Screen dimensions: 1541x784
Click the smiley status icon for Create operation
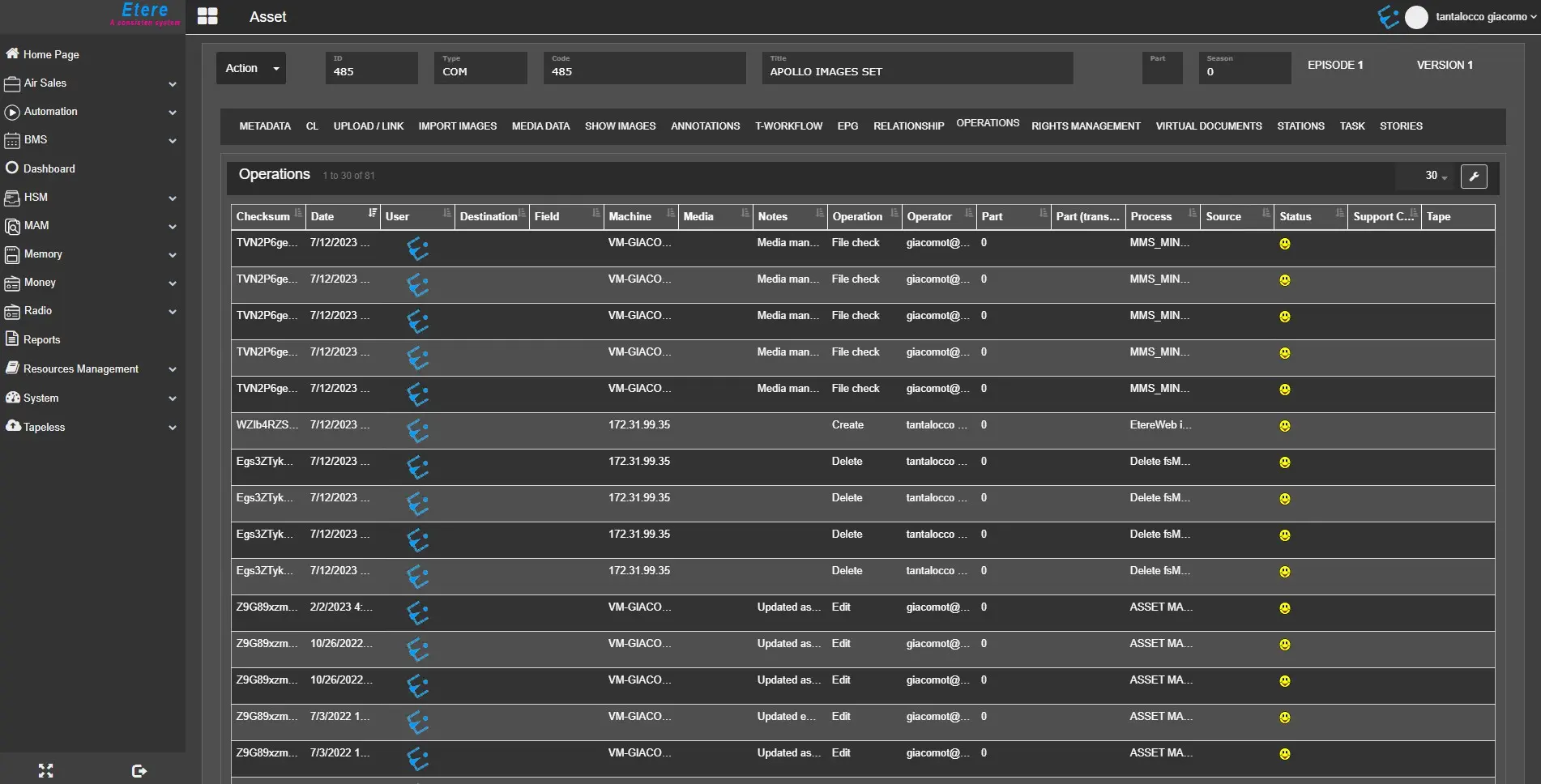point(1284,426)
